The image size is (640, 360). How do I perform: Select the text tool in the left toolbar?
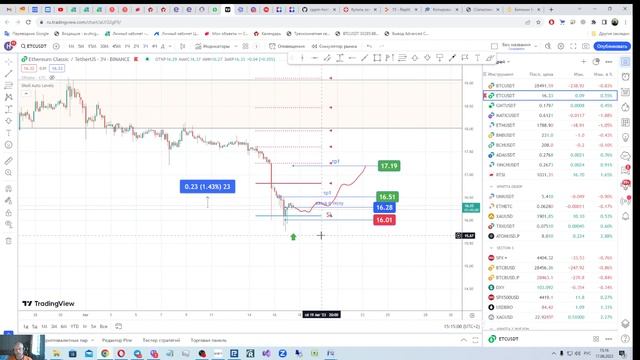9,133
